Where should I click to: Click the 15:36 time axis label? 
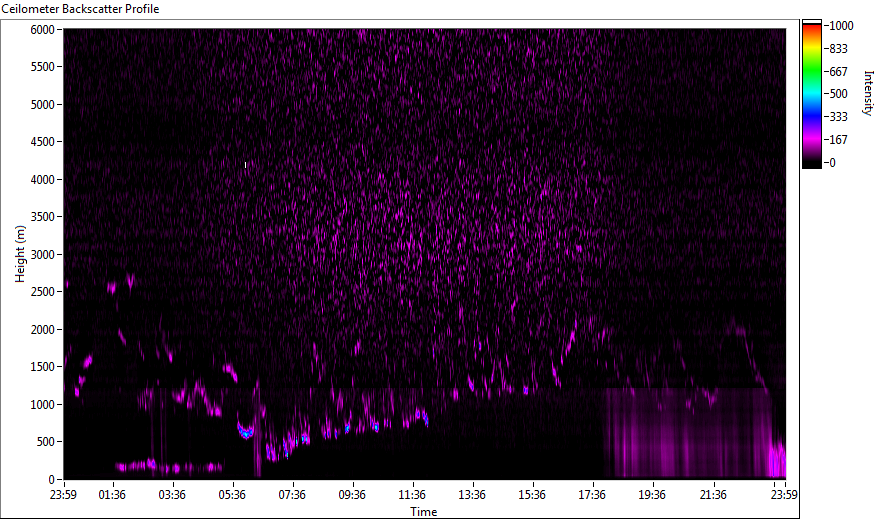coord(532,495)
